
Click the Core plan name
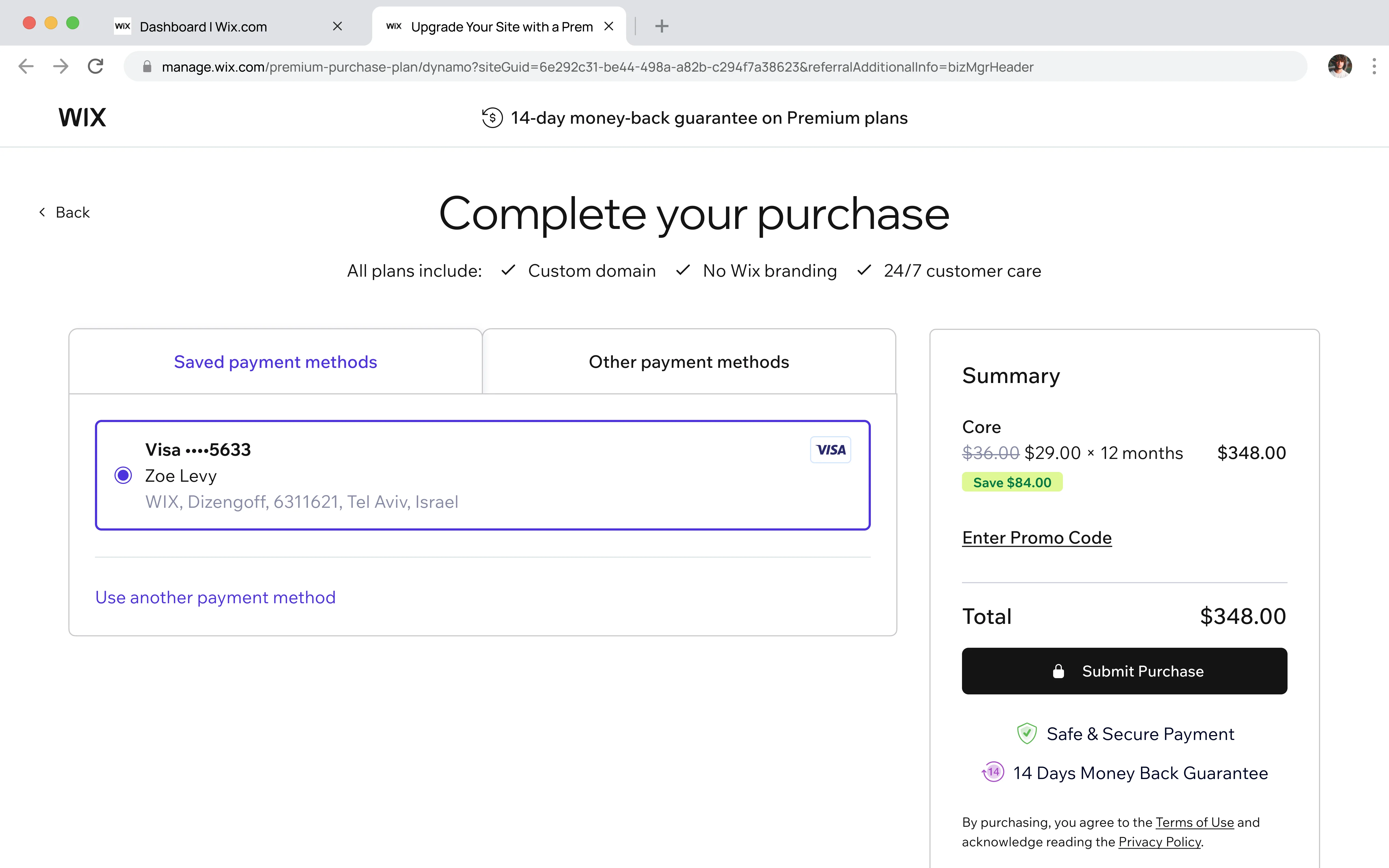tap(982, 427)
